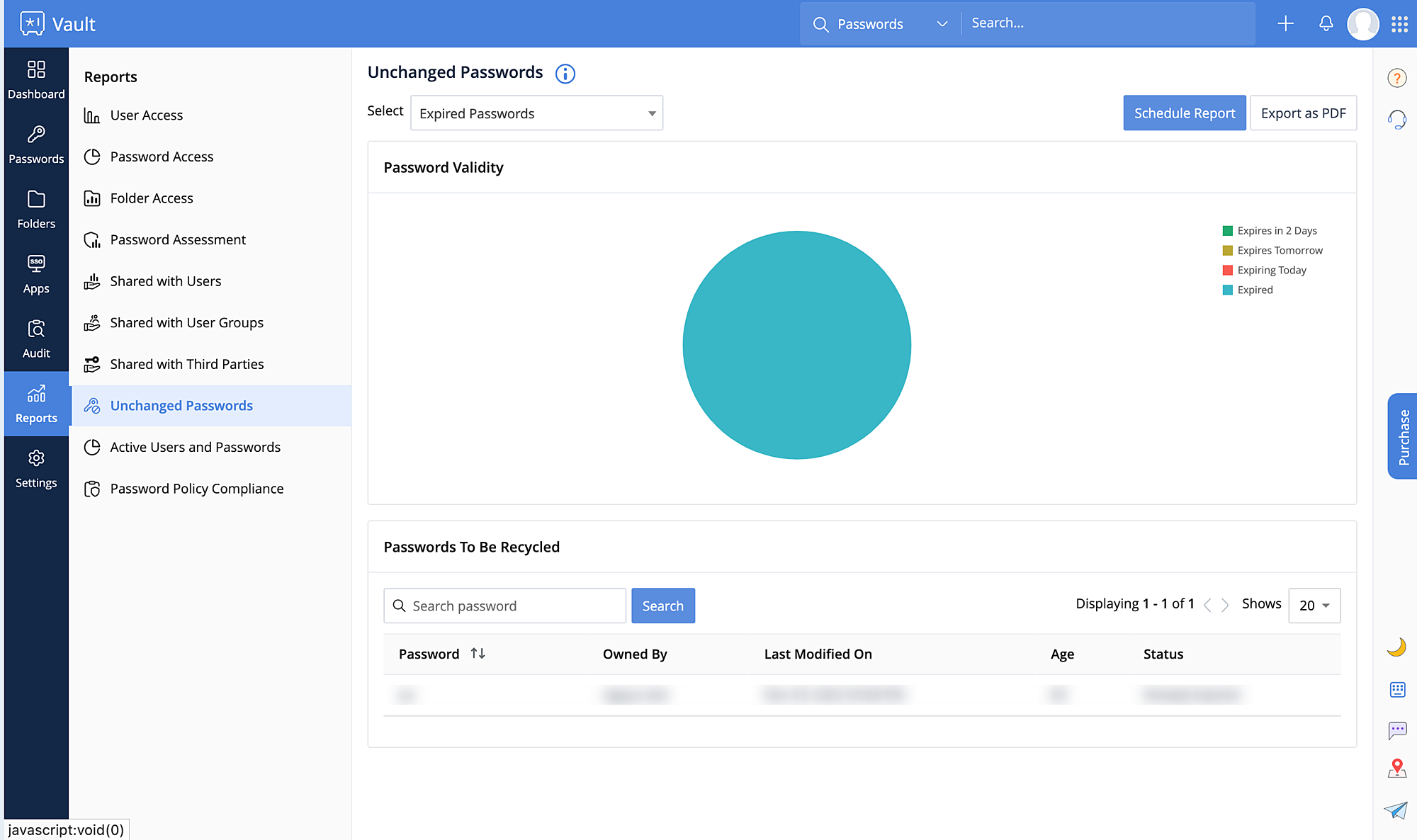Open the help question mark icon
1417x840 pixels.
(x=1396, y=78)
